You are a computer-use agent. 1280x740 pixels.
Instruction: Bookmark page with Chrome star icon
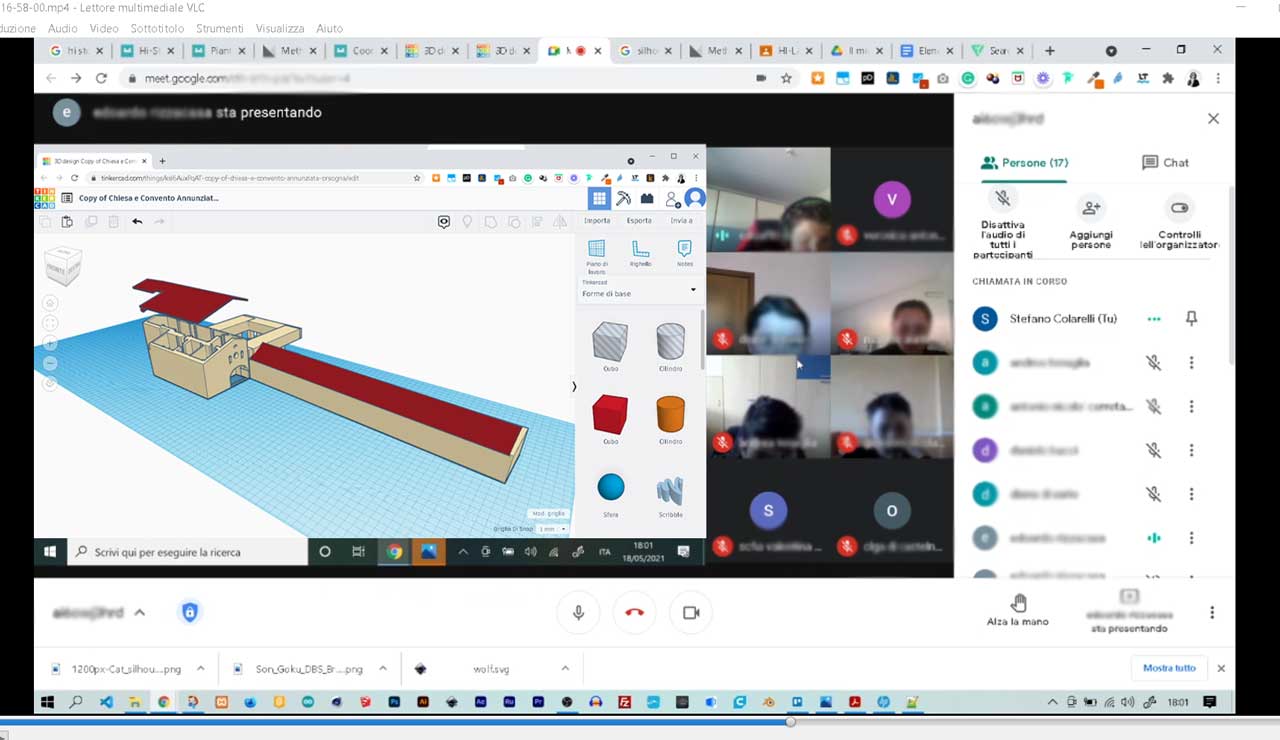coord(786,78)
